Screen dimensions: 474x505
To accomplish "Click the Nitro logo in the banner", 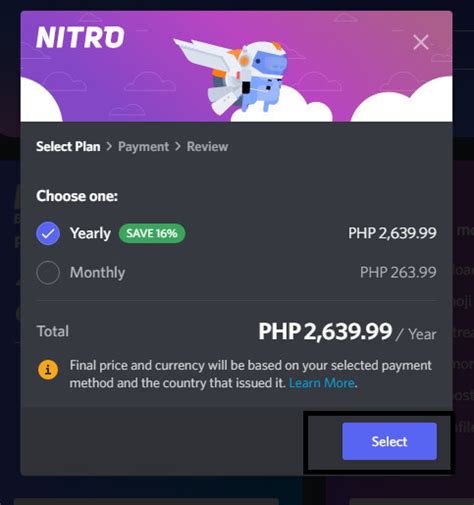I will coord(80,37).
